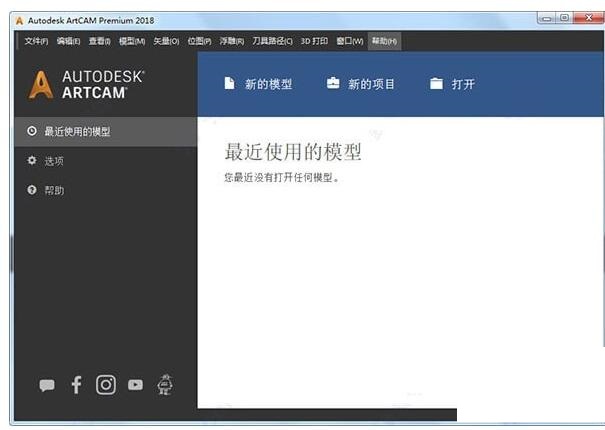Click the character mascot icon
Viewport: 605px width, 430px height.
165,384
